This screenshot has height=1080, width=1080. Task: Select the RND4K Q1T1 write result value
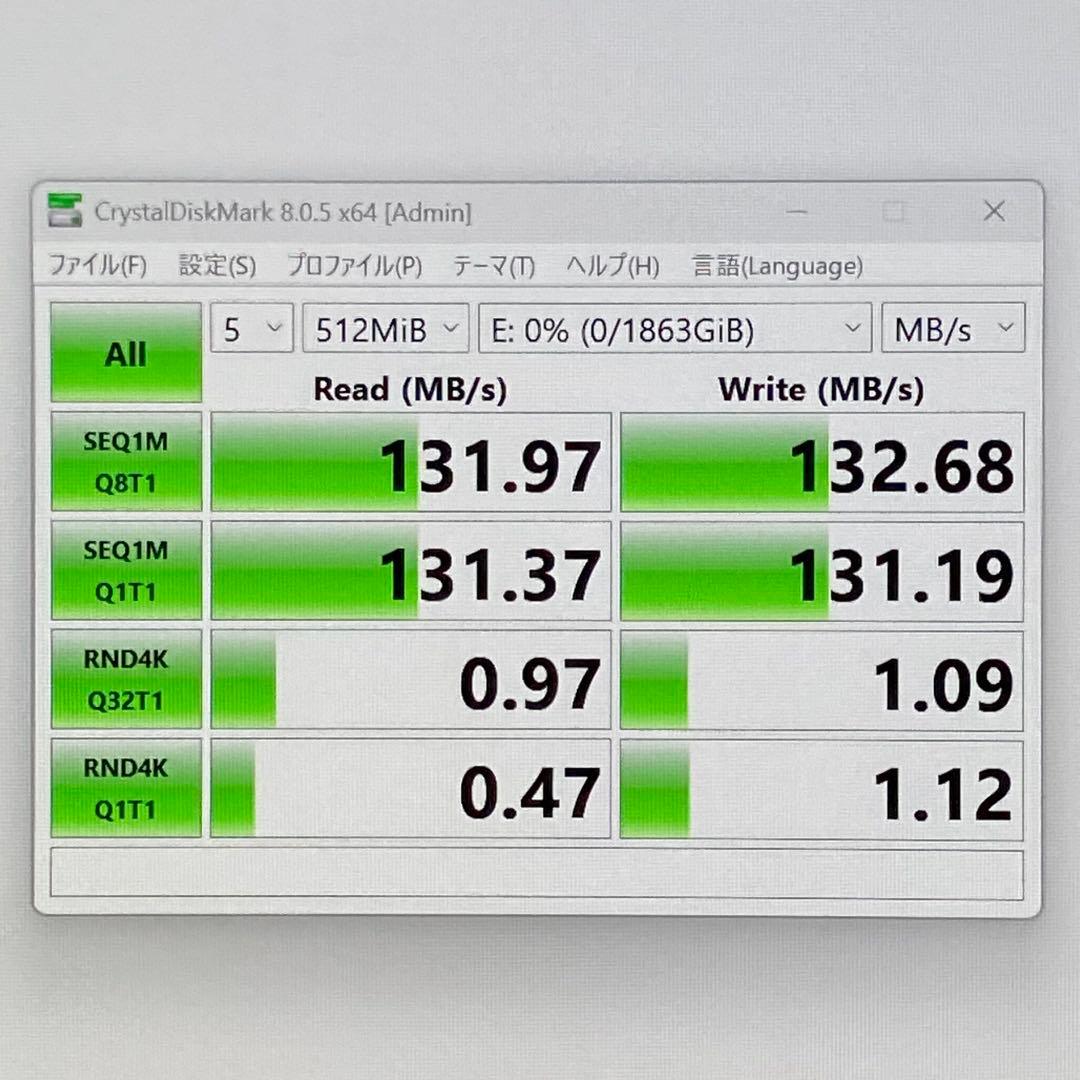pos(943,792)
